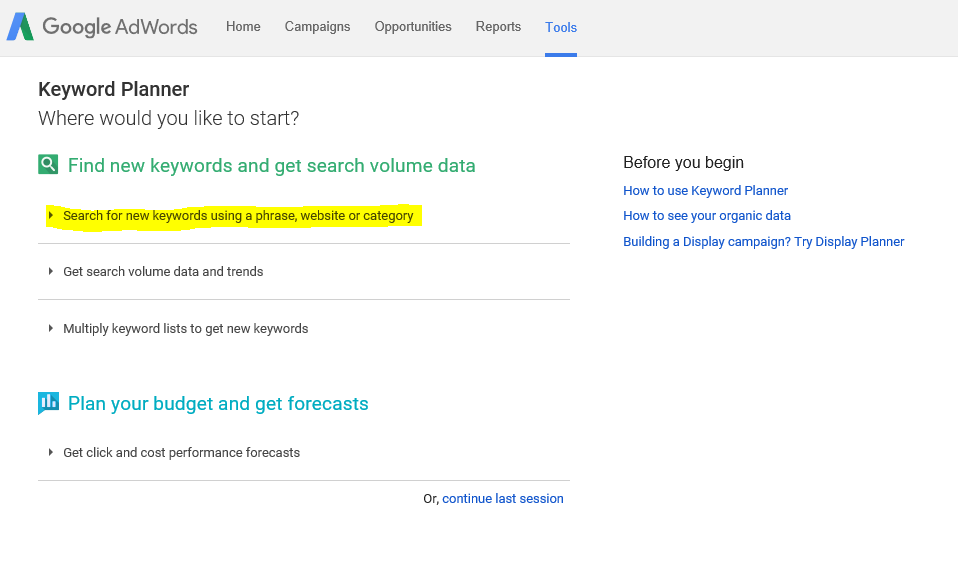This screenshot has height=570, width=958.
Task: Open How to use Keyword Planner link
Action: pos(706,191)
